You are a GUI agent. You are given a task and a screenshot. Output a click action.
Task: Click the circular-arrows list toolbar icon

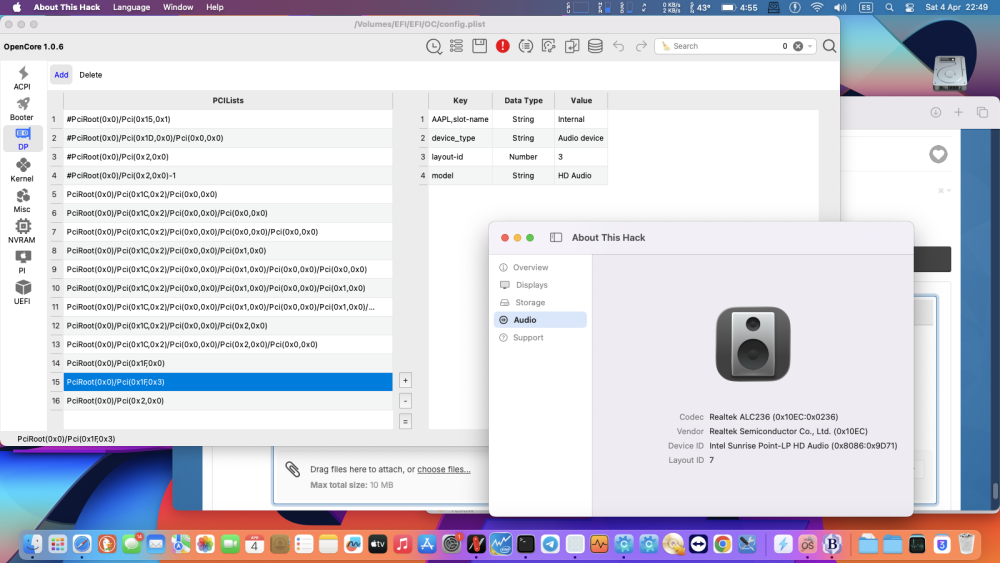[526, 46]
